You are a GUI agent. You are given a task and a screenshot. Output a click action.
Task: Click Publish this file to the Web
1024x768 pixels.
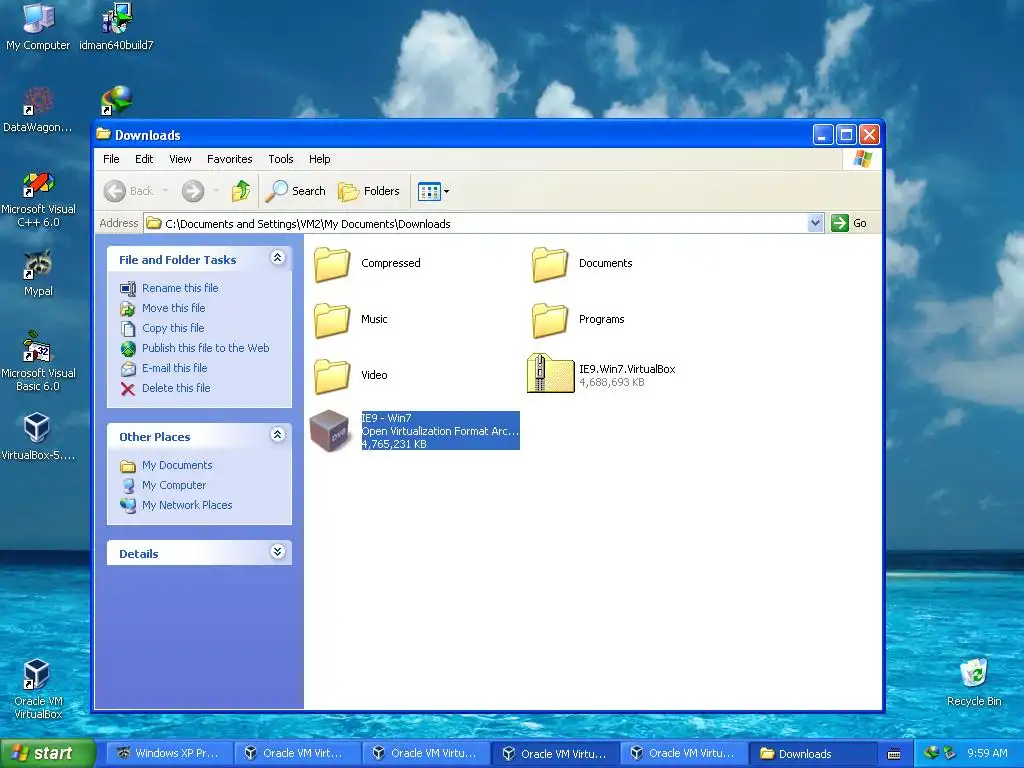pyautogui.click(x=206, y=348)
